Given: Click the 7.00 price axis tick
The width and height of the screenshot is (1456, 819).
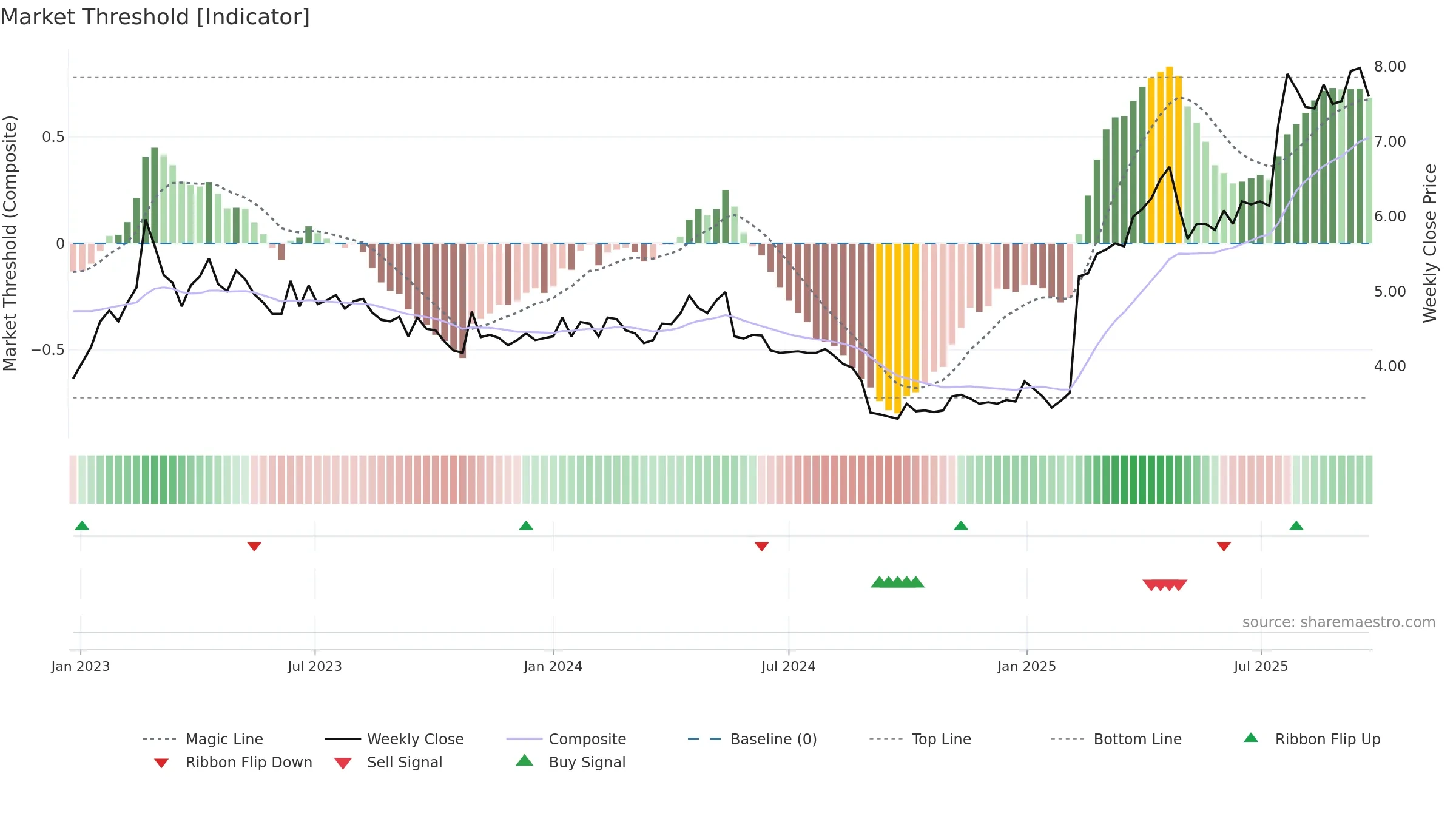Looking at the screenshot, I should click(x=1390, y=142).
